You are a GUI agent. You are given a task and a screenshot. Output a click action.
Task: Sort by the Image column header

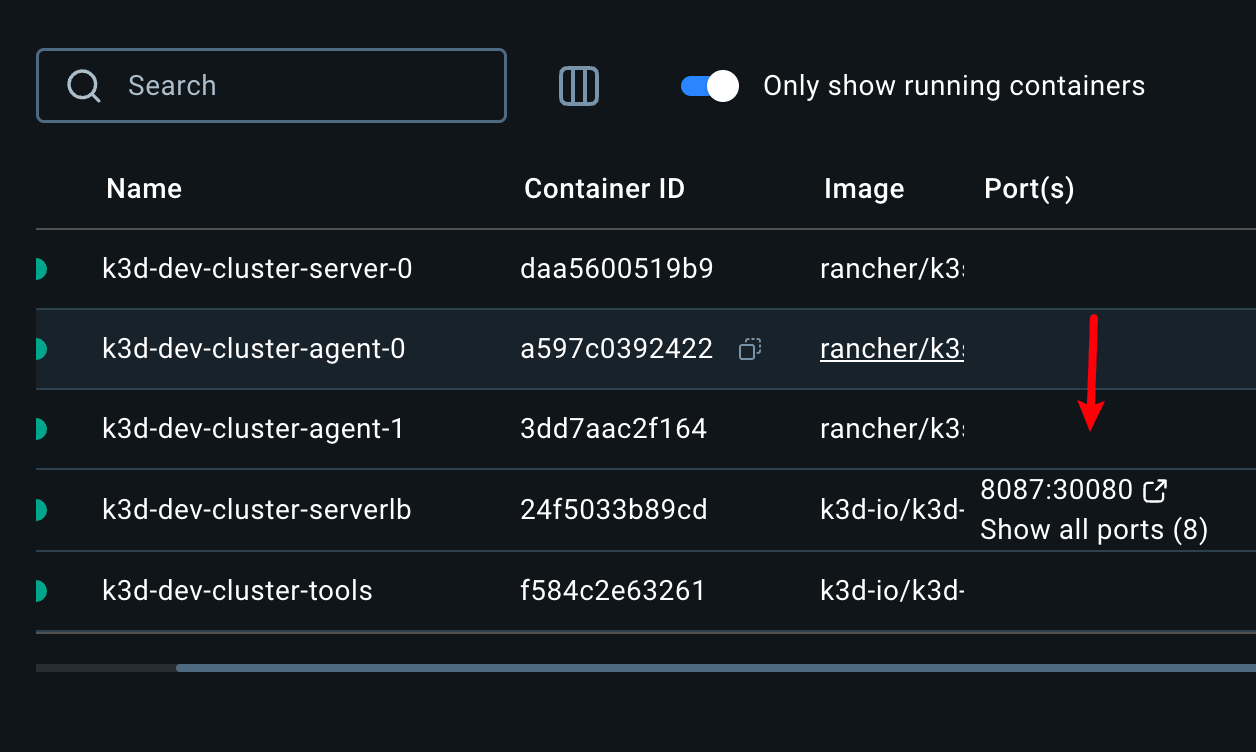[x=864, y=189]
